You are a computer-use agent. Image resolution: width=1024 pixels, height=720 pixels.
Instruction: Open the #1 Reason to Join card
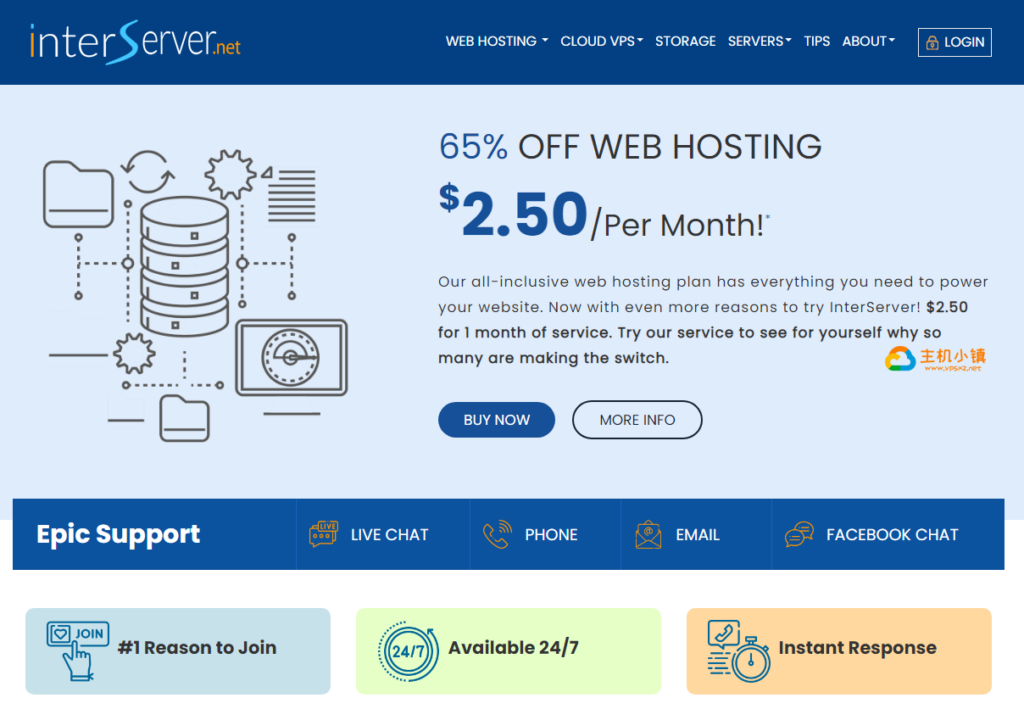coord(178,651)
